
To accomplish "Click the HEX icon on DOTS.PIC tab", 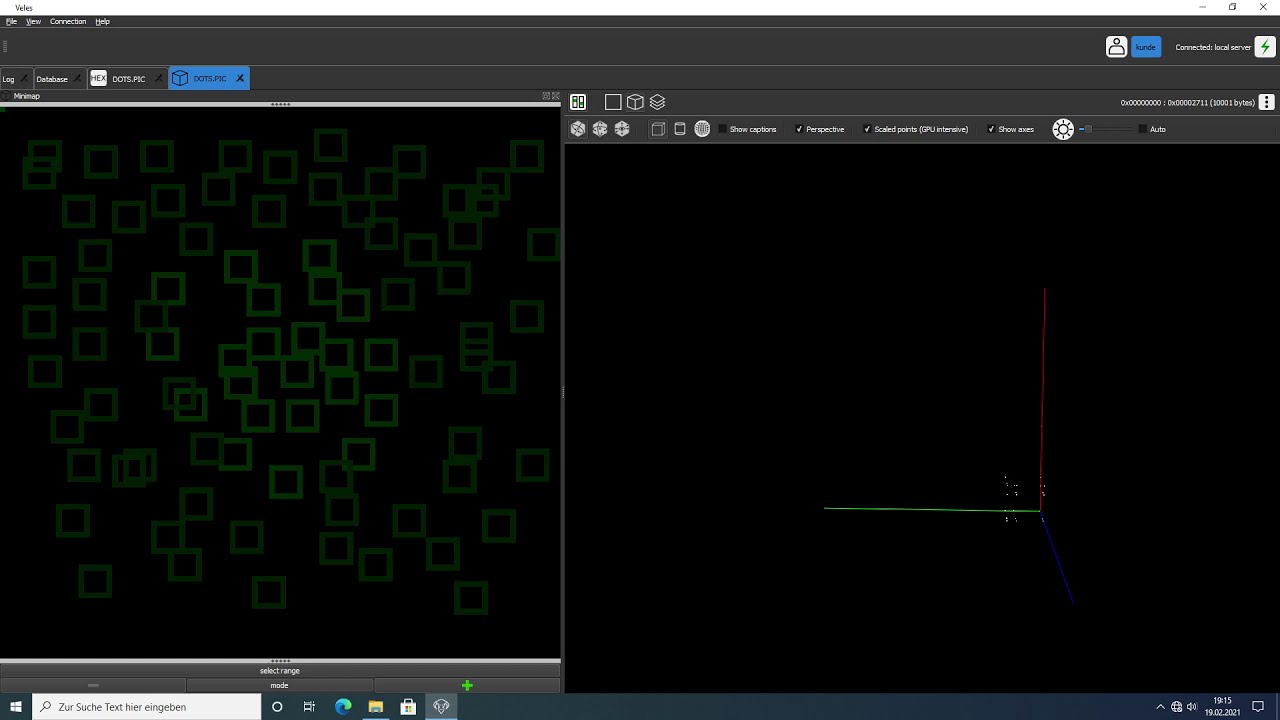I will pos(98,78).
